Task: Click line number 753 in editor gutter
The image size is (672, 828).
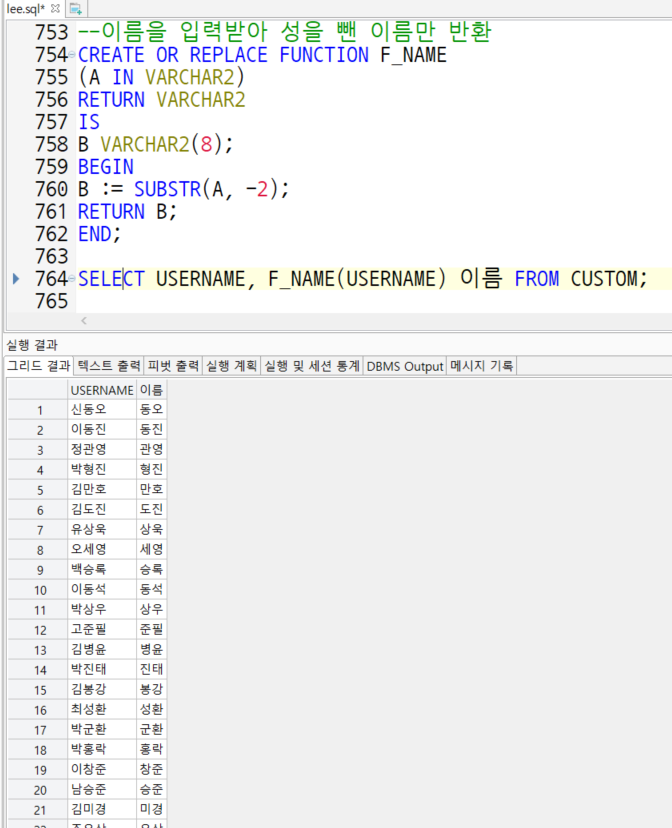Action: tap(52, 32)
